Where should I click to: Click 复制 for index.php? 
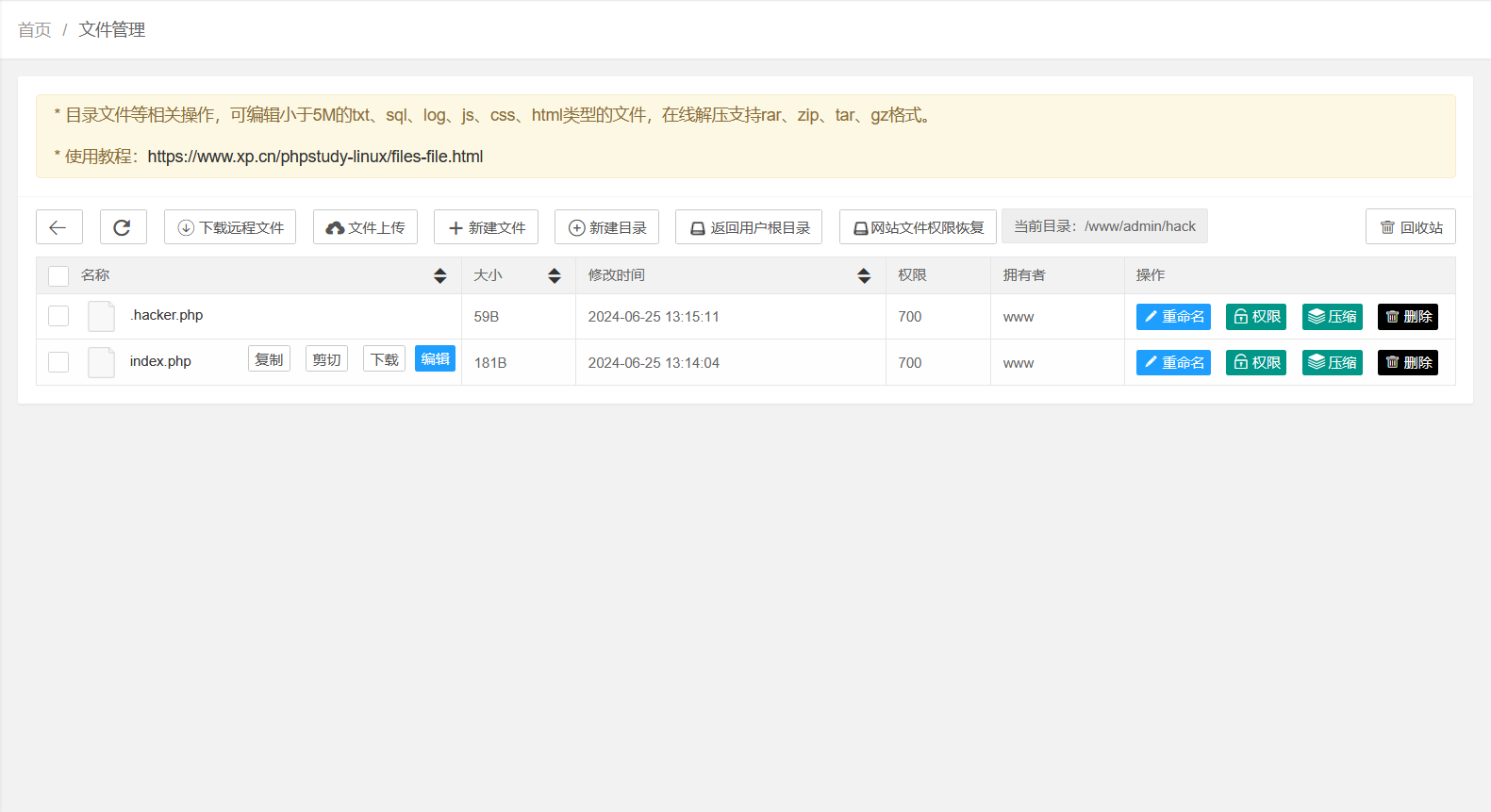pyautogui.click(x=269, y=359)
